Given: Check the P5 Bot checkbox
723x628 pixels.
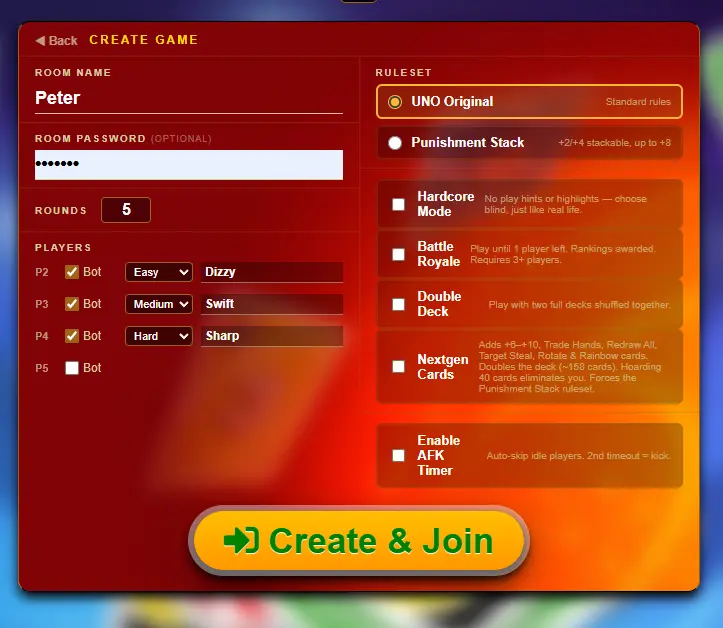Looking at the screenshot, I should coord(72,368).
